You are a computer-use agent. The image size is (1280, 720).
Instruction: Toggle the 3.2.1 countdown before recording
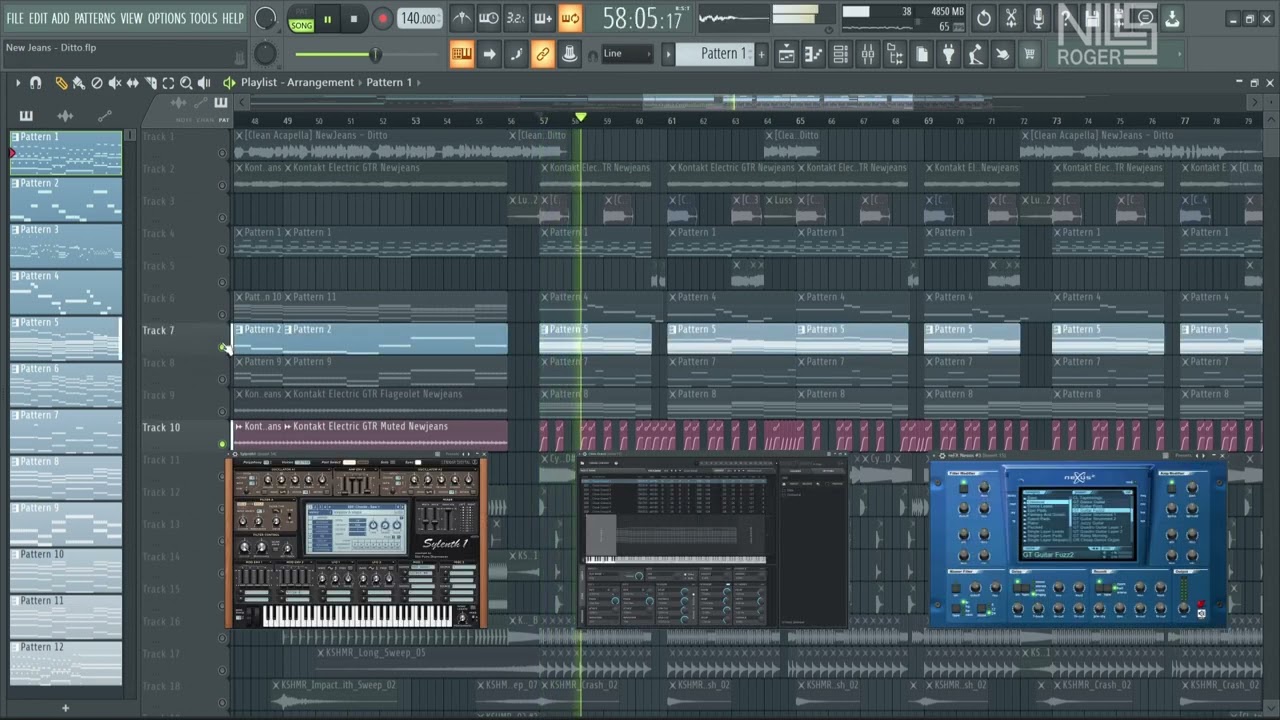516,18
